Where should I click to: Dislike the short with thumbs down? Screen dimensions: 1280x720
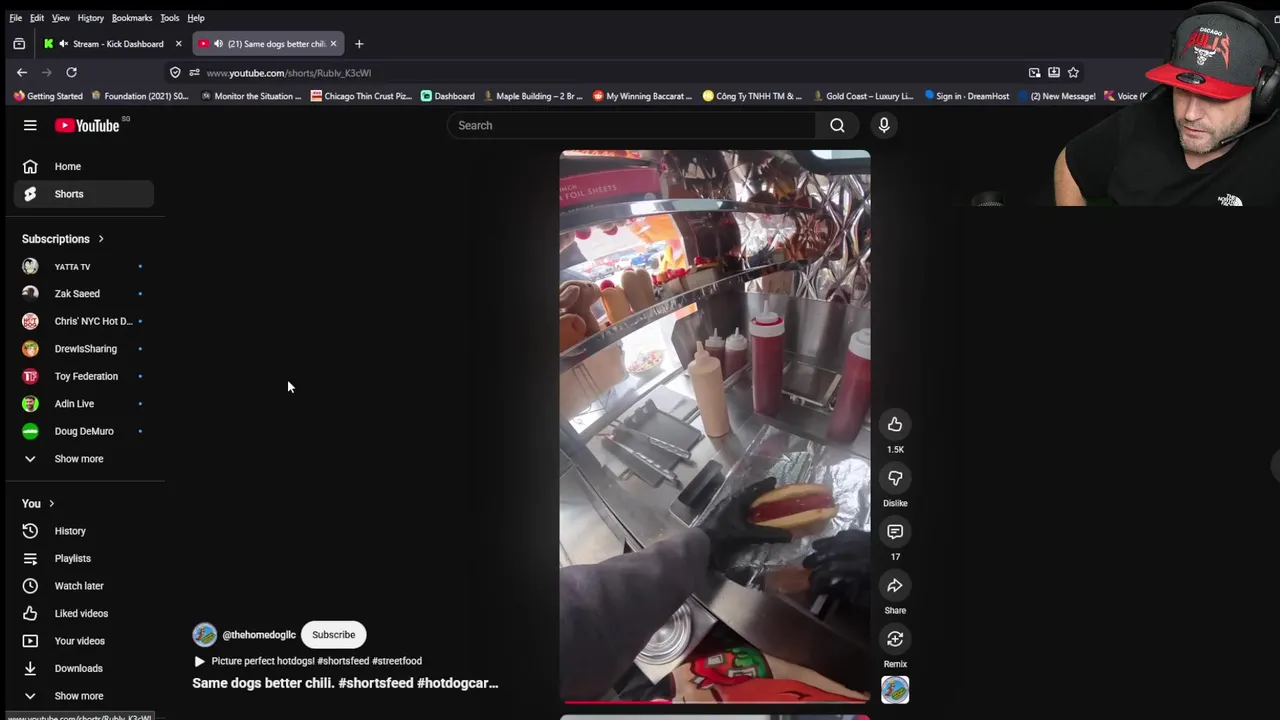[x=895, y=478]
